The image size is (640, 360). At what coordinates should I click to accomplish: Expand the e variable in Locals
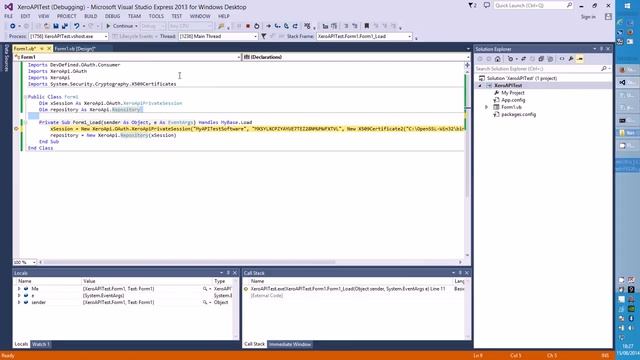coord(19,296)
